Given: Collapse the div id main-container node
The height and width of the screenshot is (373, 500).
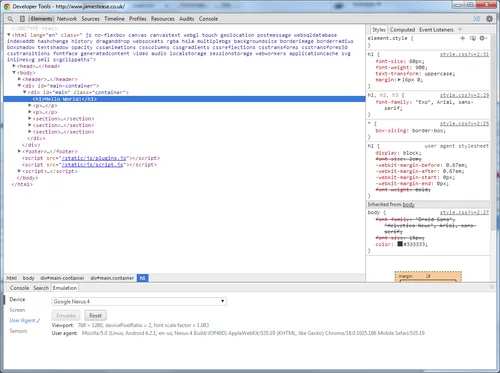Looking at the screenshot, I should pyautogui.click(x=20, y=86).
